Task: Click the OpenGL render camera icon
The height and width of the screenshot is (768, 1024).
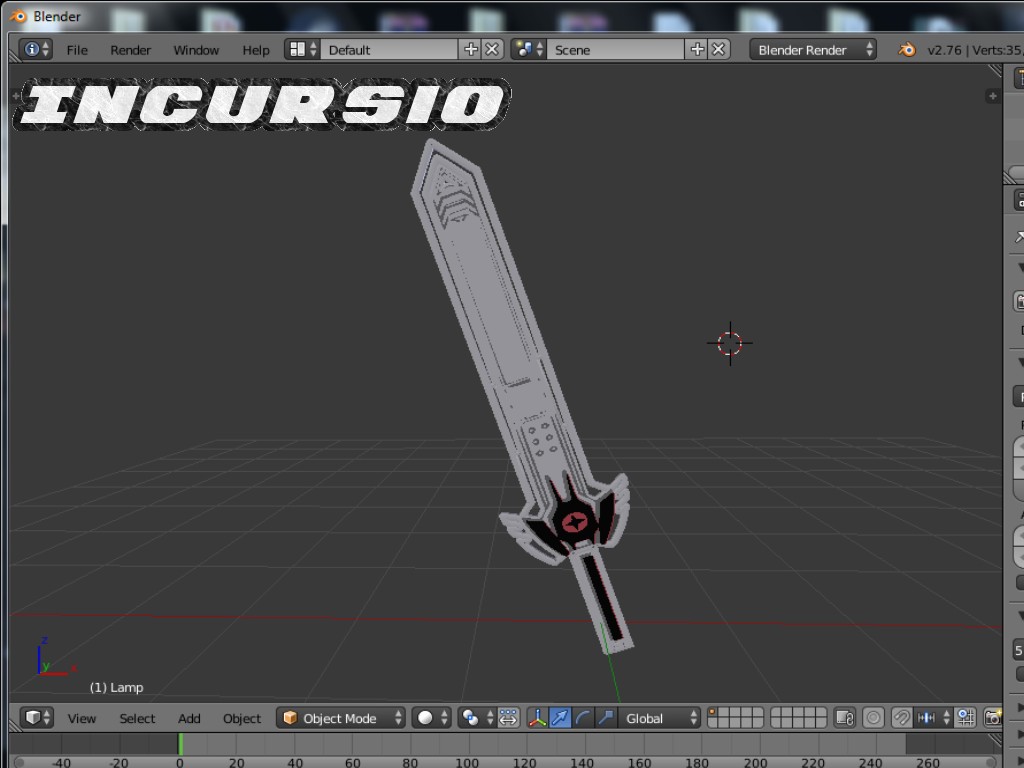Action: tap(995, 717)
